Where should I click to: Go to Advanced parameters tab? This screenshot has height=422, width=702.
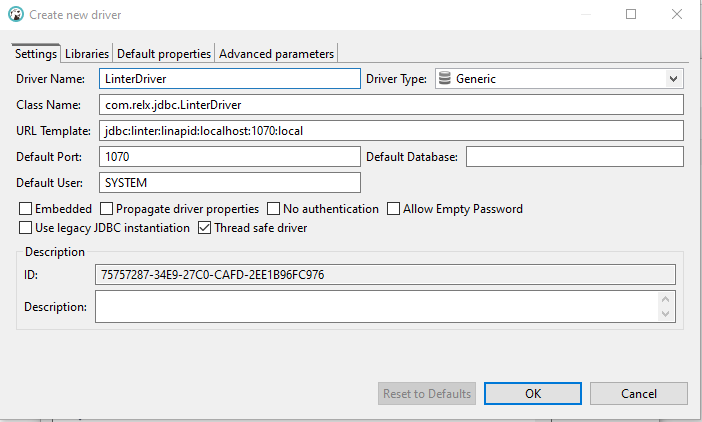[277, 53]
